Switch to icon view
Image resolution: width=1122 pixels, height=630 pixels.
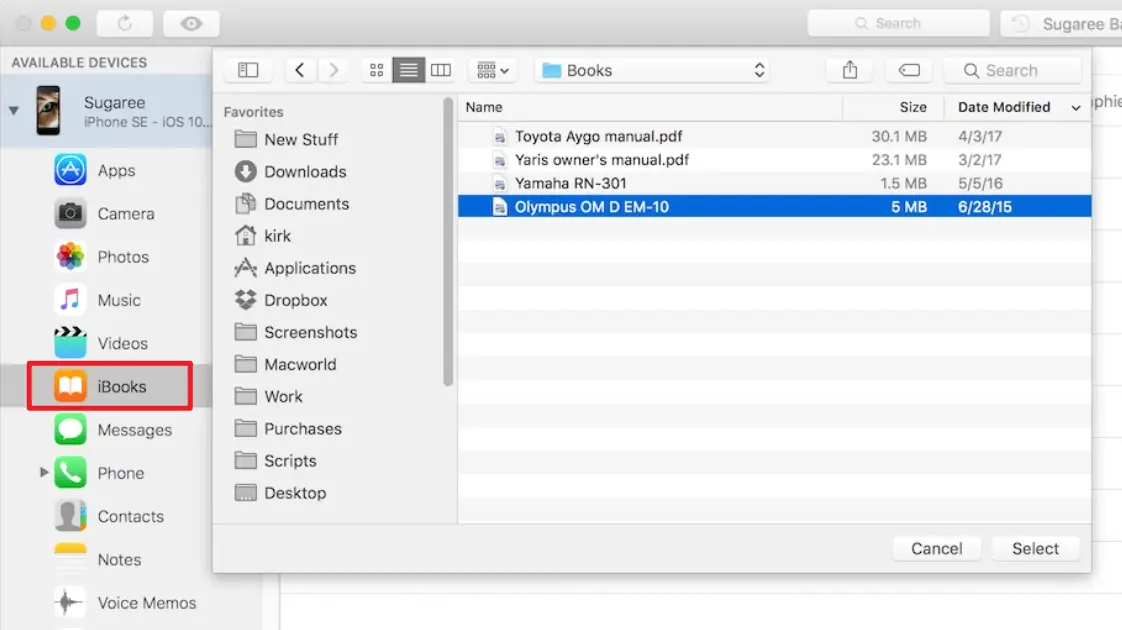[376, 70]
